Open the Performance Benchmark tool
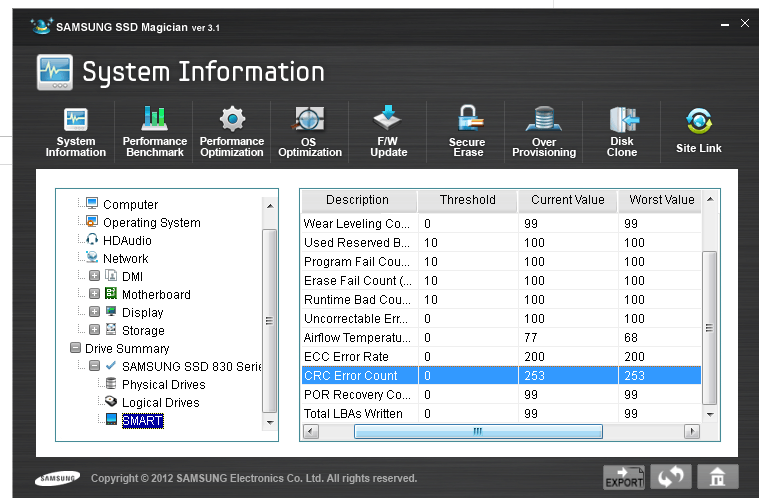Screen dimensions: 759x498 154,131
